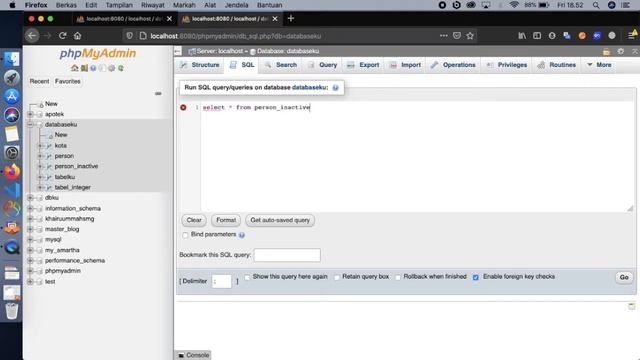The image size is (640, 360).
Task: Open Spotlight search in menu bar
Action: point(596,5)
